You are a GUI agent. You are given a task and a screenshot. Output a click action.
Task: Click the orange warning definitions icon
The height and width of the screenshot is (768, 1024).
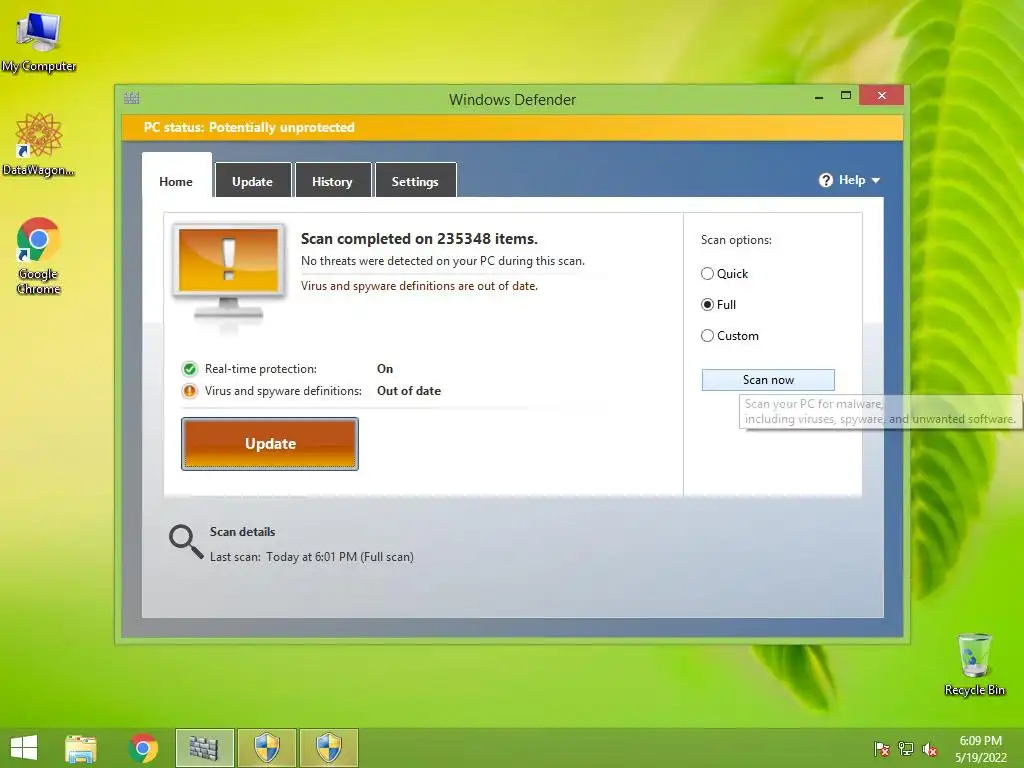189,391
